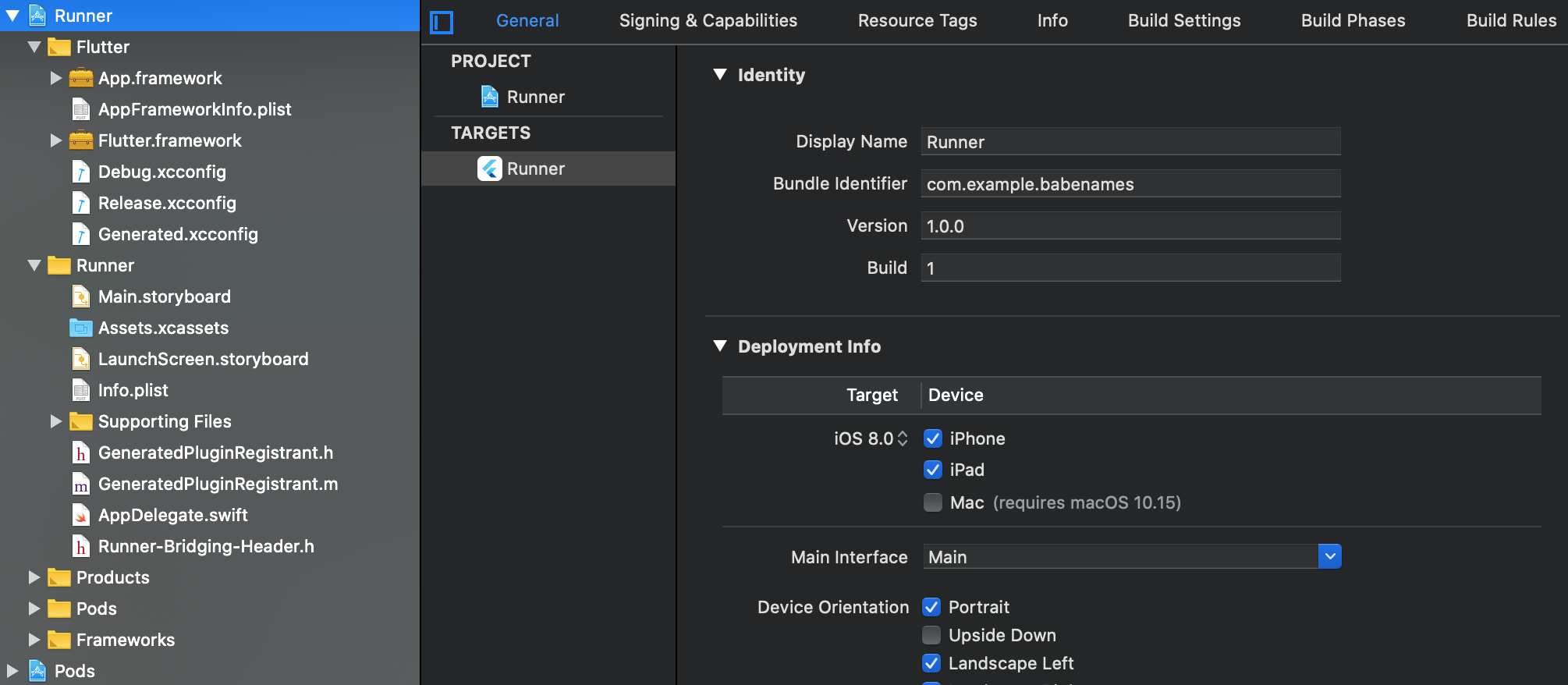1568x685 pixels.
Task: Select the Main.storyboard file name
Action: 165,296
